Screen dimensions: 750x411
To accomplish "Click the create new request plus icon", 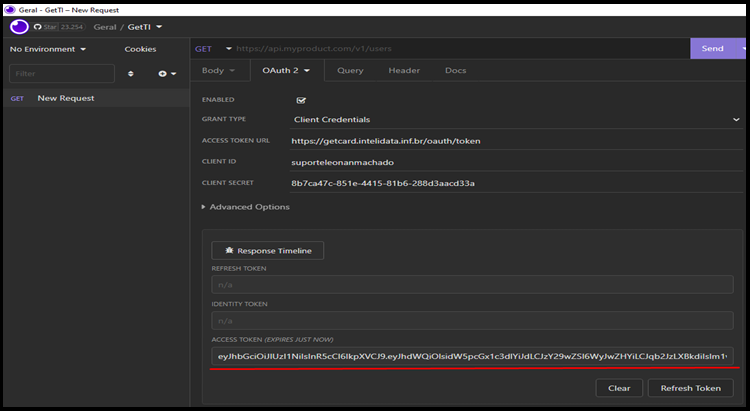I will 167,74.
